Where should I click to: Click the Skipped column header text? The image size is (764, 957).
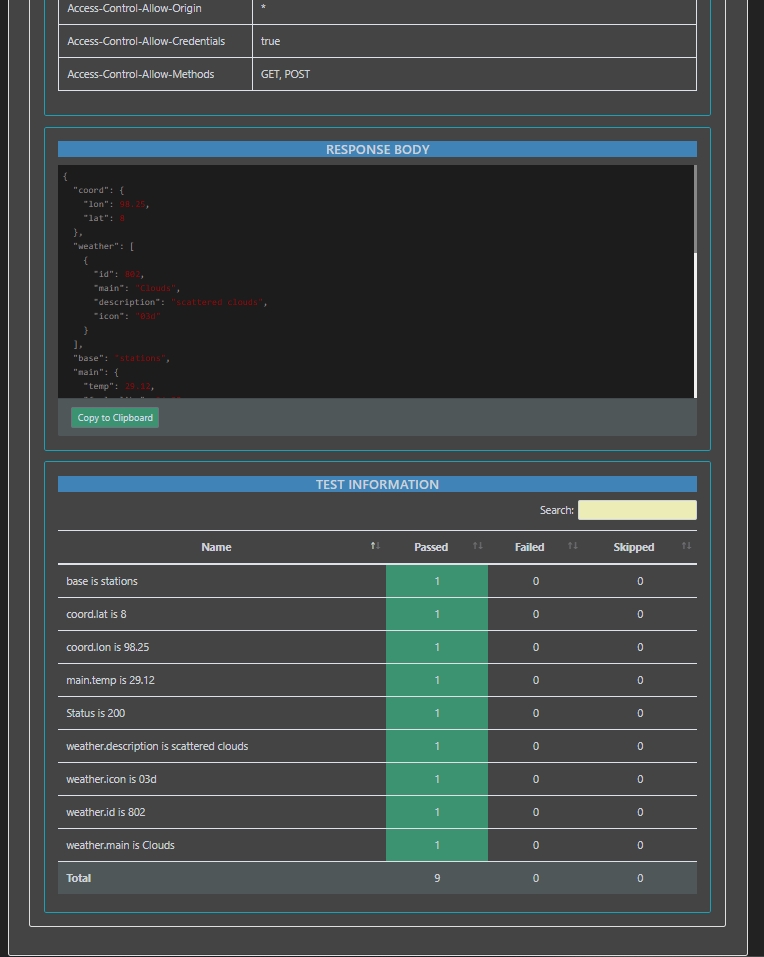(633, 547)
